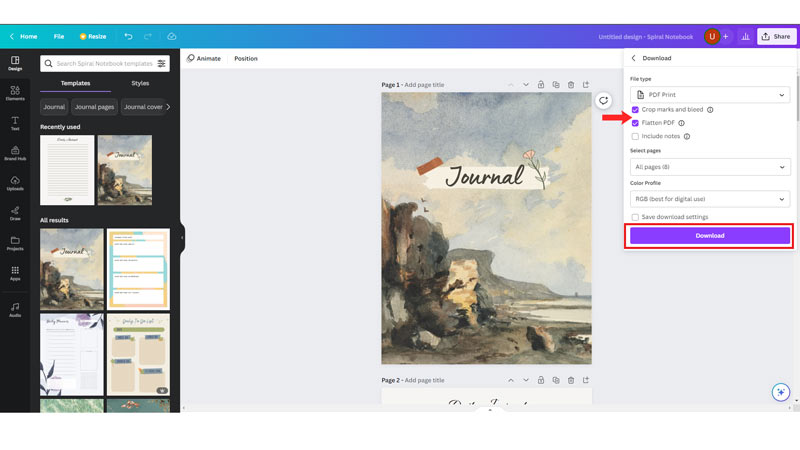
Task: Select the Journal title on canvas
Action: [484, 176]
